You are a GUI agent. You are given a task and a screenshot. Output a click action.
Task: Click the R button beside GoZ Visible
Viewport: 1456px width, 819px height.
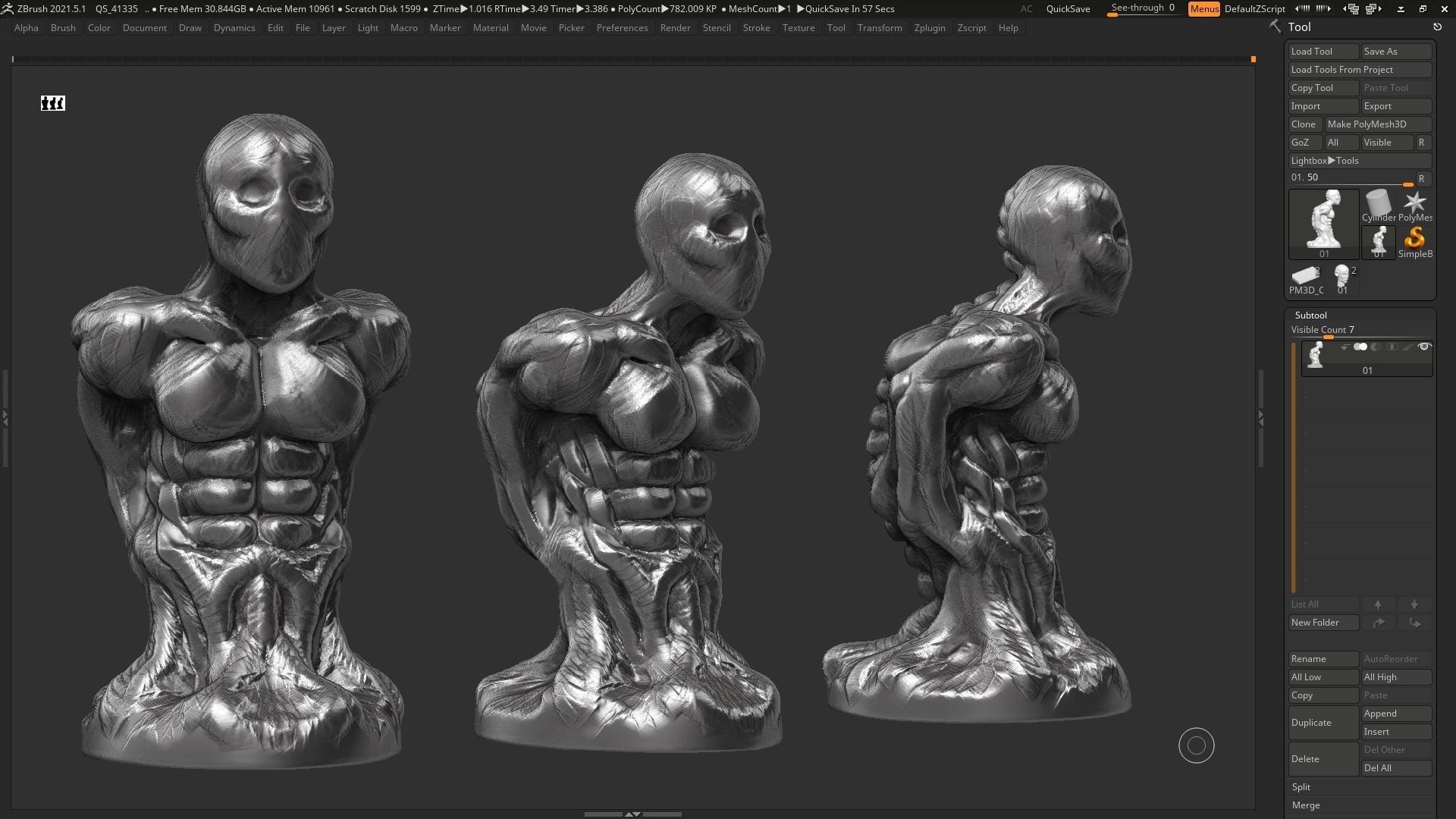(1423, 143)
